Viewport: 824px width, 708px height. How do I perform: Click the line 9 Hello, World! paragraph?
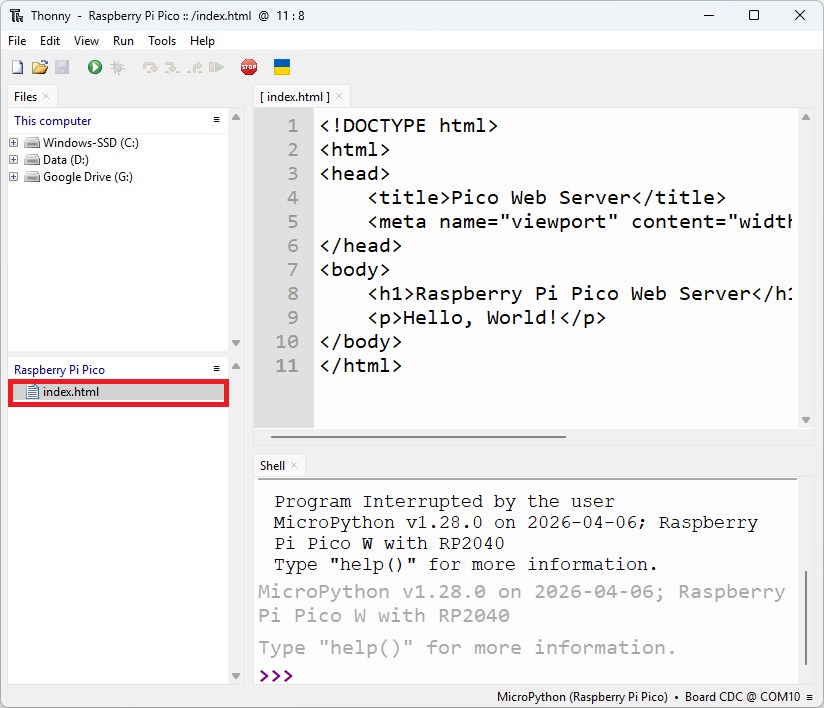(x=487, y=317)
